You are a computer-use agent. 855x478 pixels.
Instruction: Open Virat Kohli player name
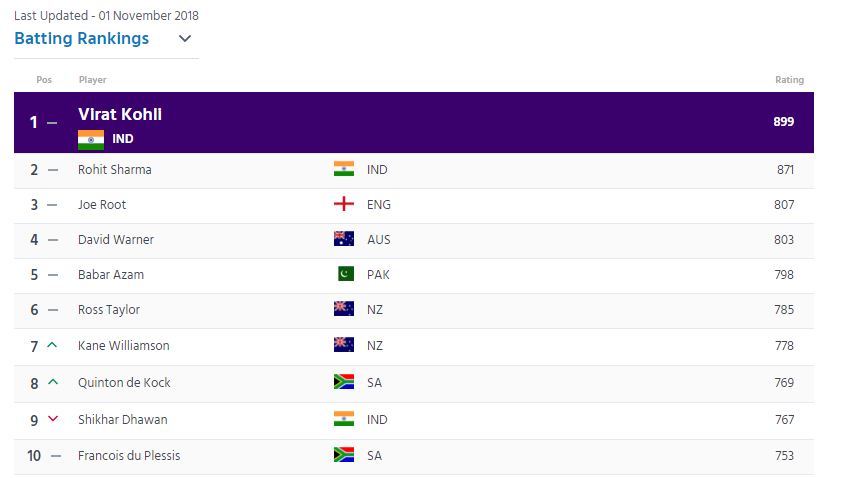pos(120,114)
